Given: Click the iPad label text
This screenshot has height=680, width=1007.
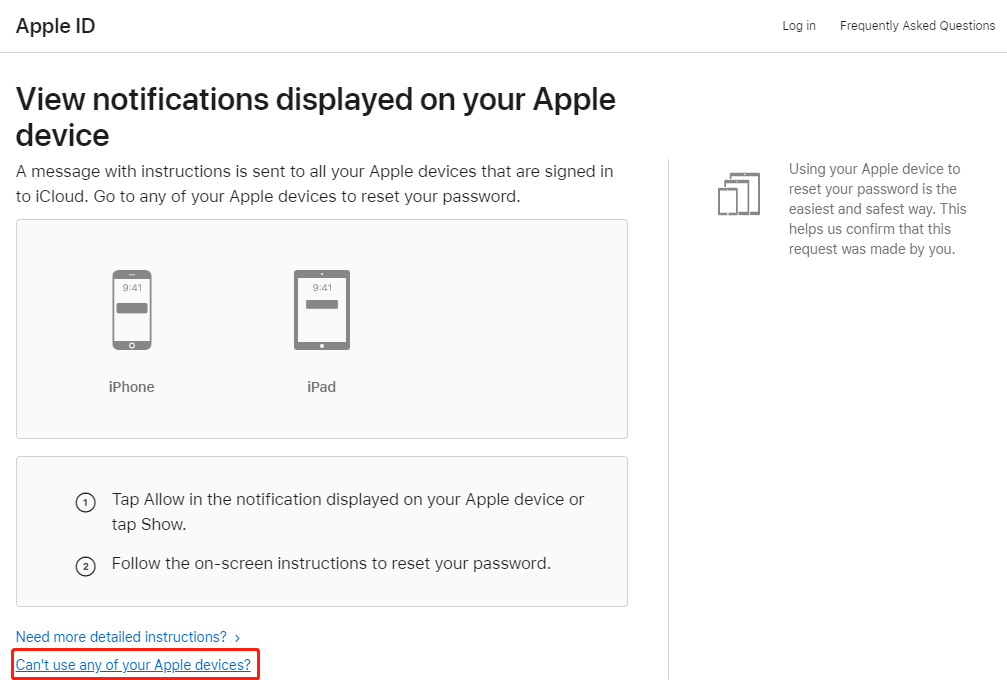Looking at the screenshot, I should click(x=321, y=387).
